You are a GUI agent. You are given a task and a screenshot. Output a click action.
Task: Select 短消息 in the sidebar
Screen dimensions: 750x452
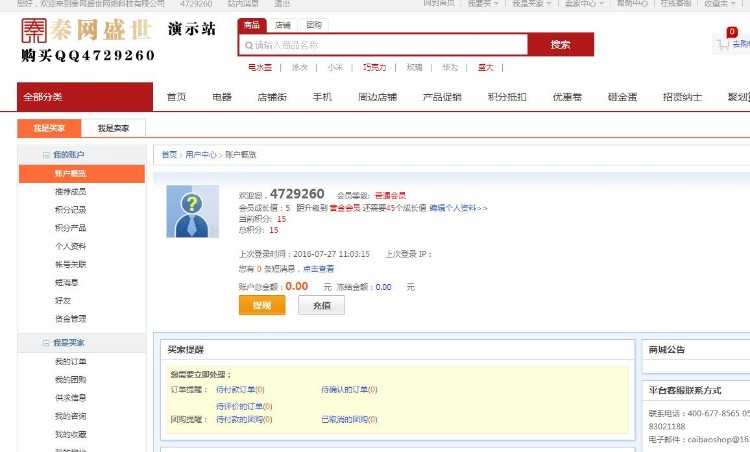click(x=66, y=283)
